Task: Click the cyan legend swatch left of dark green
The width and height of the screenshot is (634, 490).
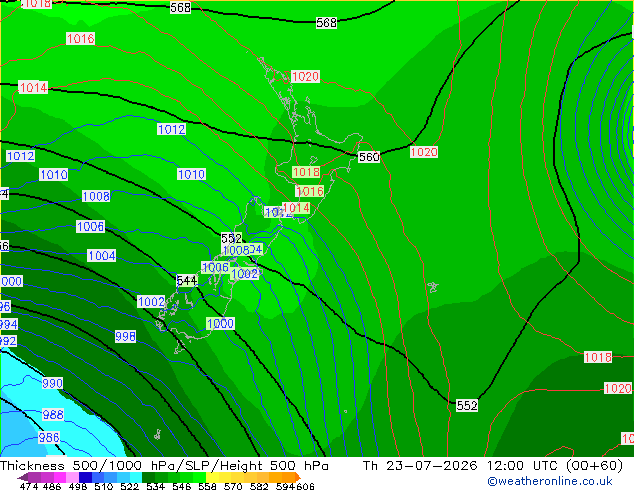Action: coord(136,477)
